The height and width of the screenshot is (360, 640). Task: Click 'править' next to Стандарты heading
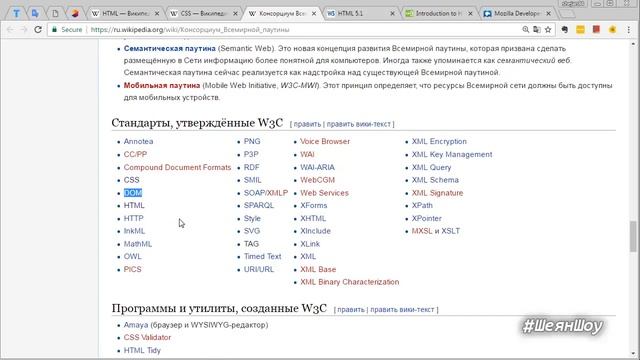pos(307,124)
